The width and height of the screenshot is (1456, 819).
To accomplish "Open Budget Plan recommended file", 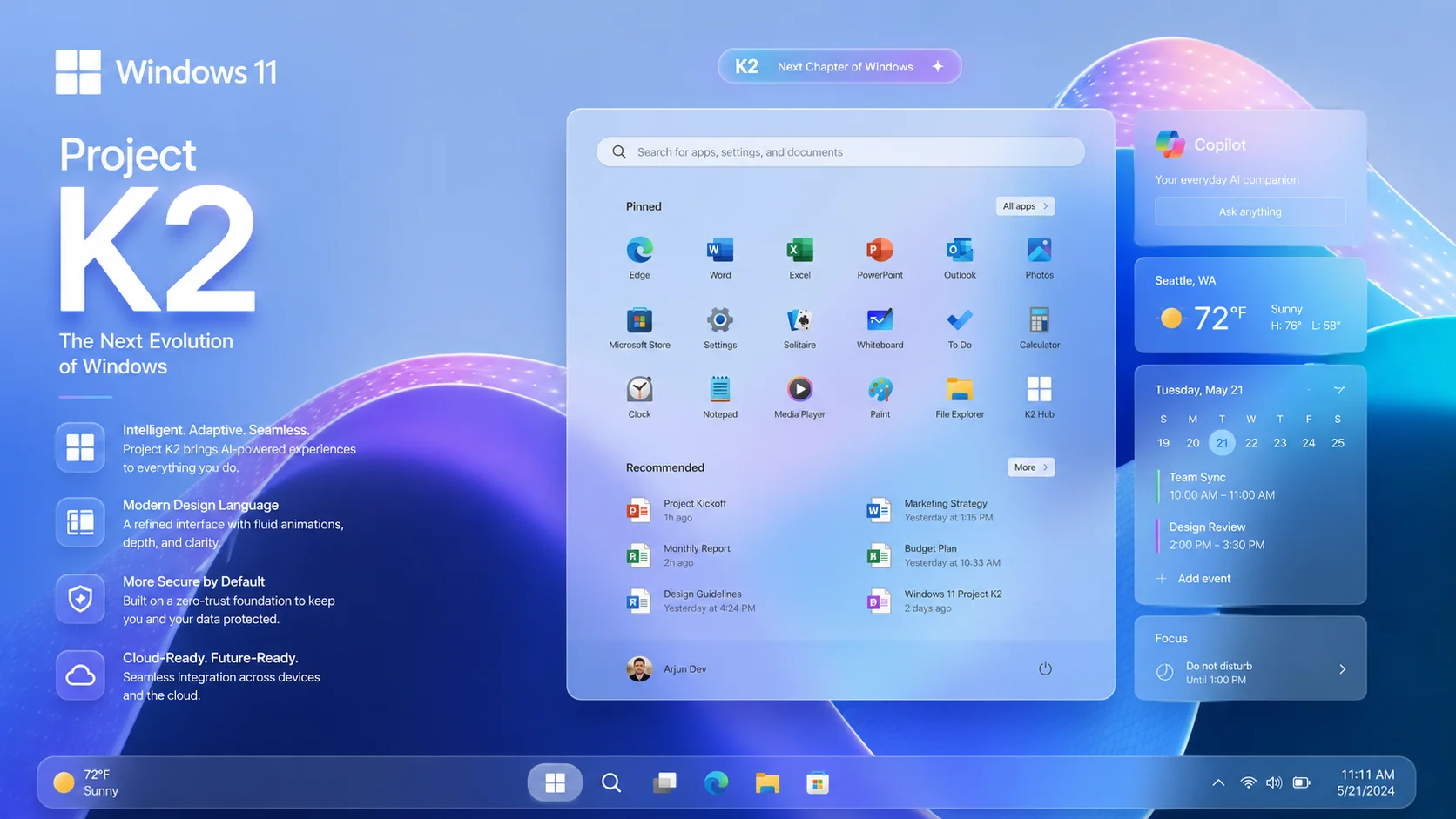I will coord(933,555).
